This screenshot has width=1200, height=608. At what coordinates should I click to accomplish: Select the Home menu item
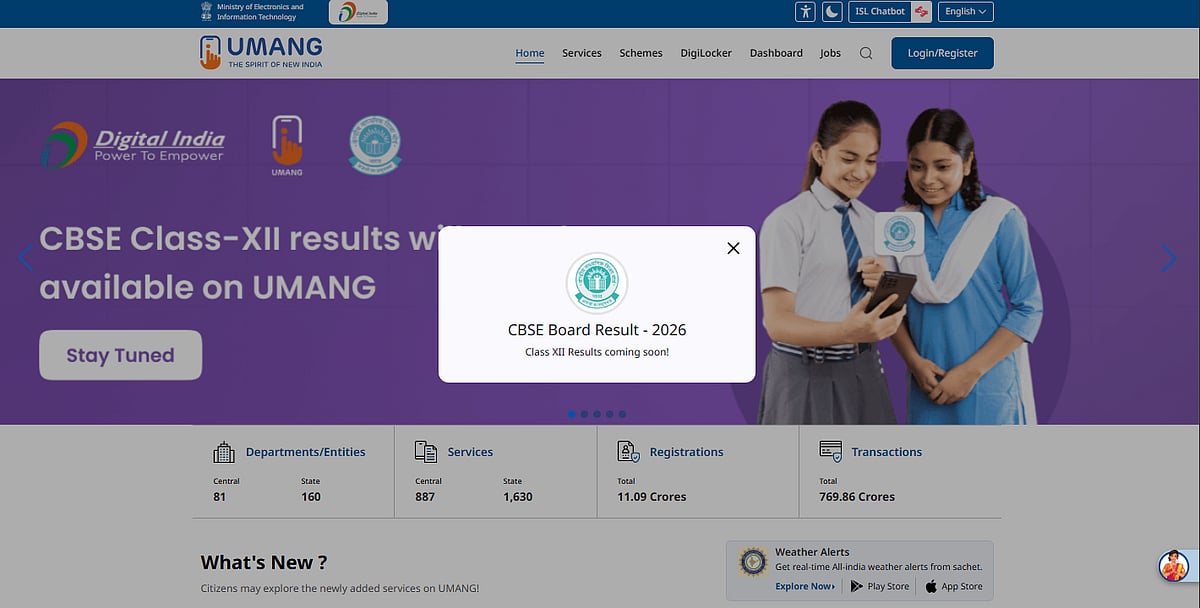click(530, 53)
